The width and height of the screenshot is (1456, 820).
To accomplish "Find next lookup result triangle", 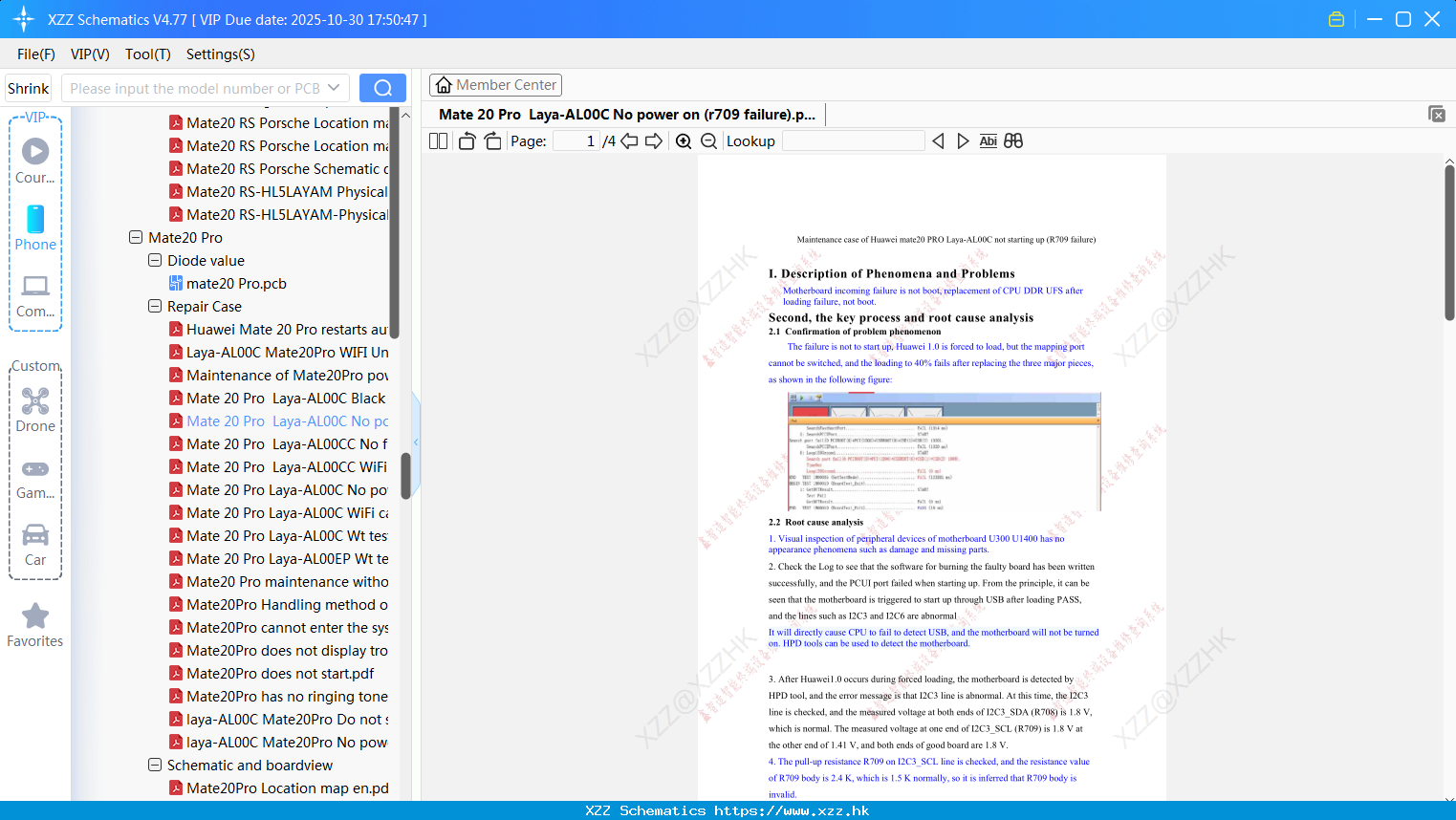I will tap(963, 140).
